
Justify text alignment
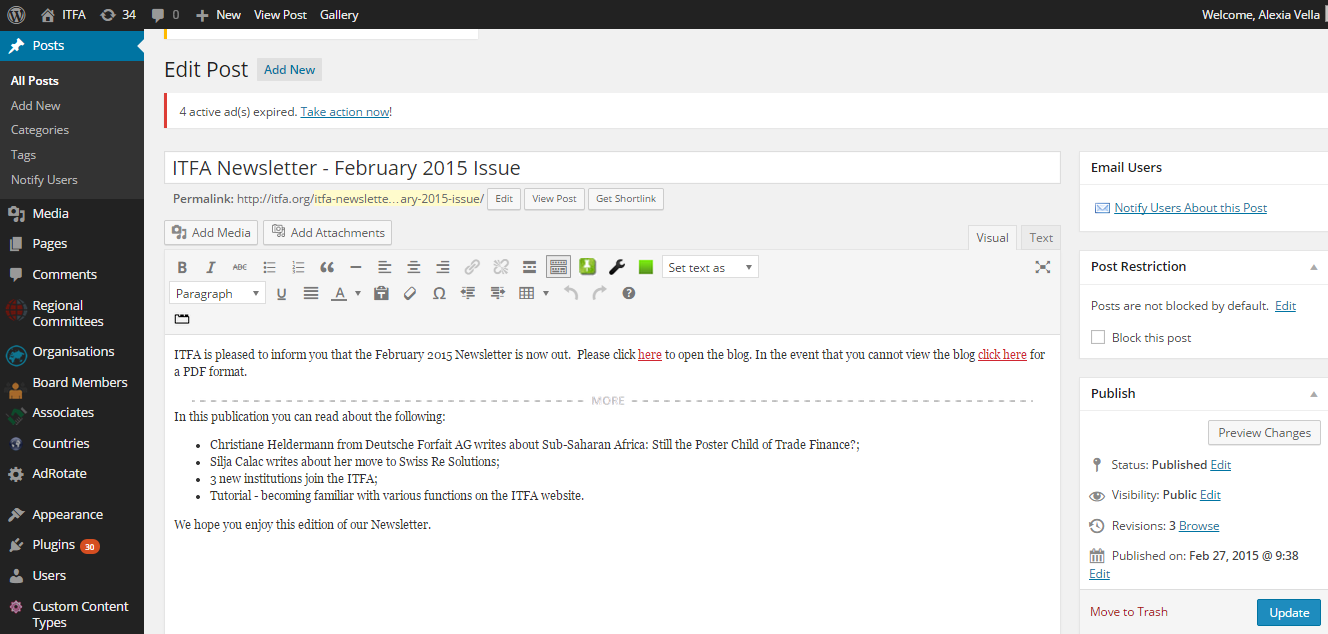[x=310, y=293]
